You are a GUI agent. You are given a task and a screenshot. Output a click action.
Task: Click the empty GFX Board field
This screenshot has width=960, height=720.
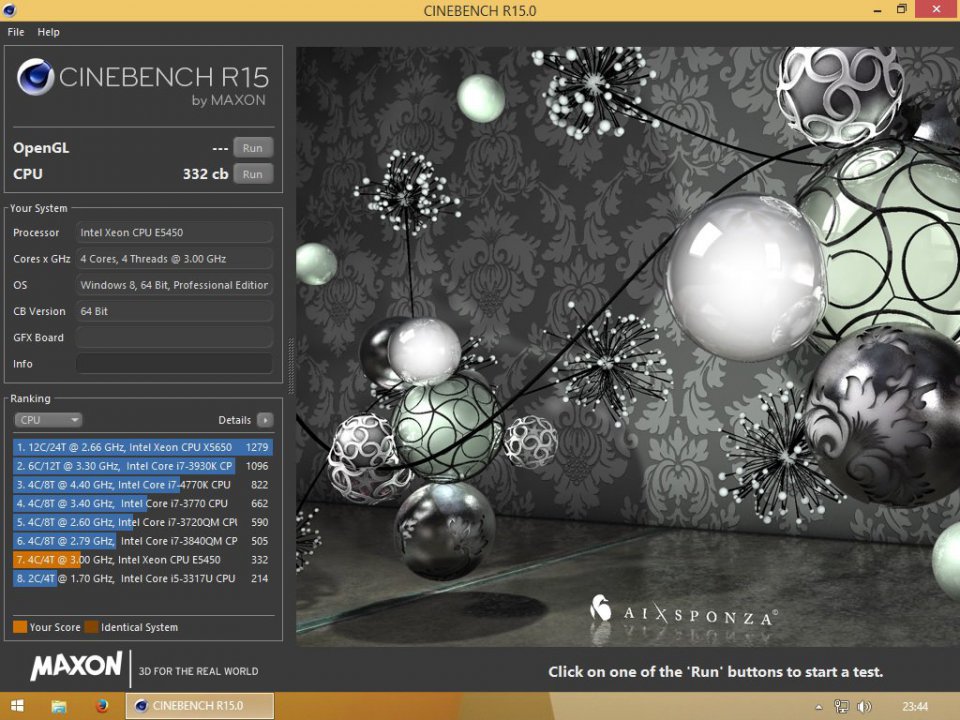click(174, 338)
